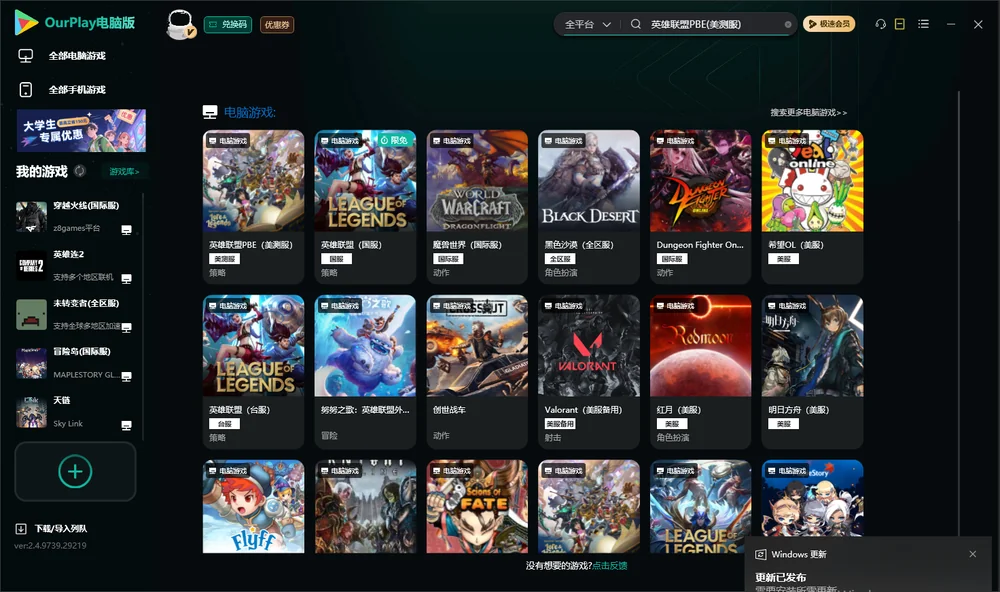Click the 优惠券 button

277,25
